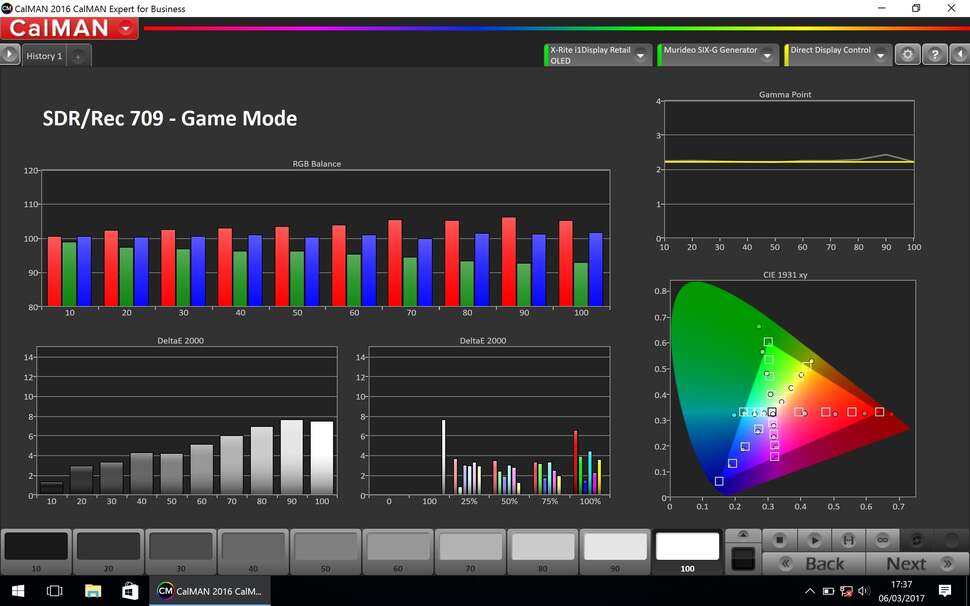
Task: Open help via the question mark icon
Action: (935, 54)
